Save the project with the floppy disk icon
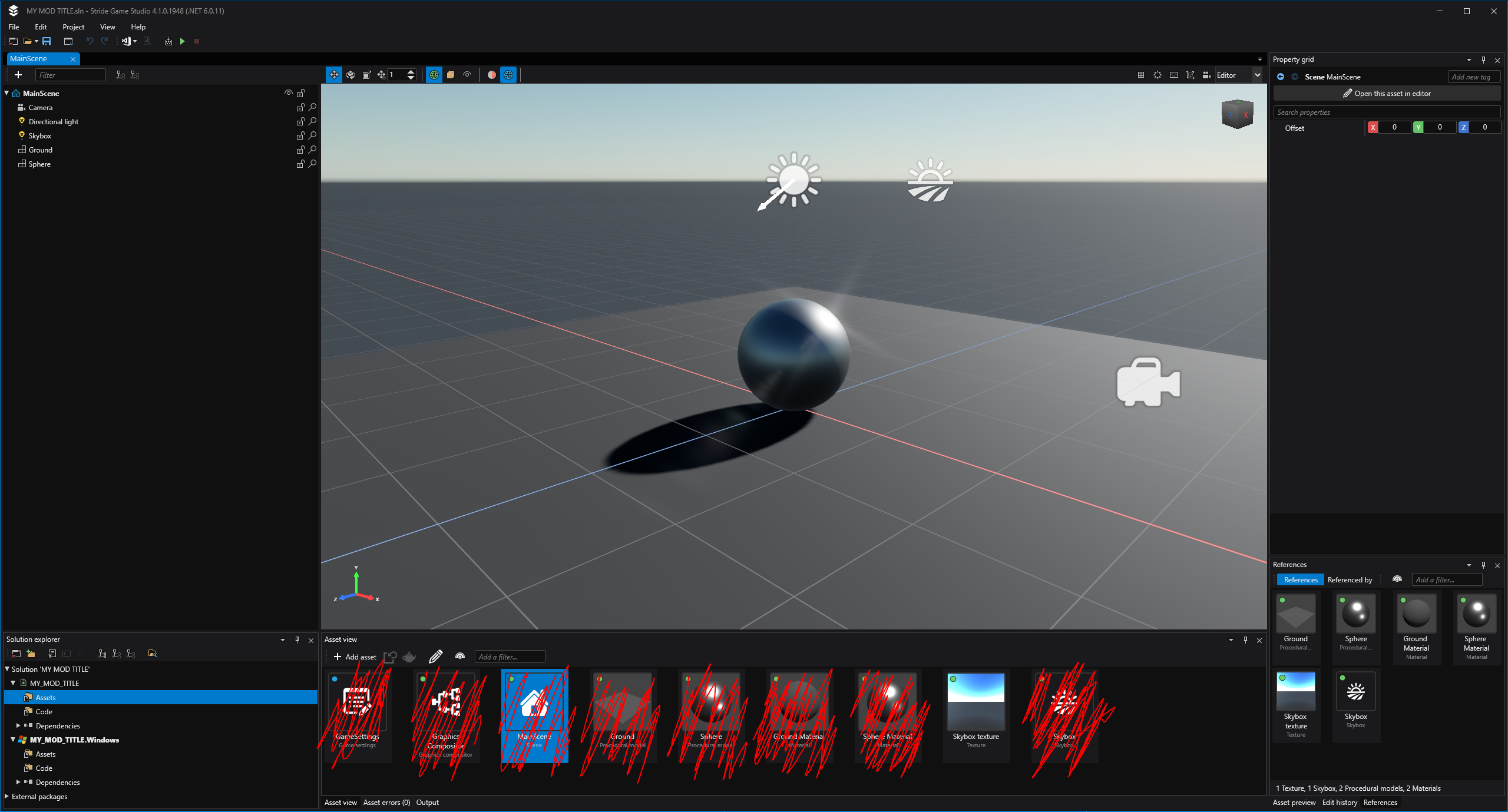 (47, 41)
